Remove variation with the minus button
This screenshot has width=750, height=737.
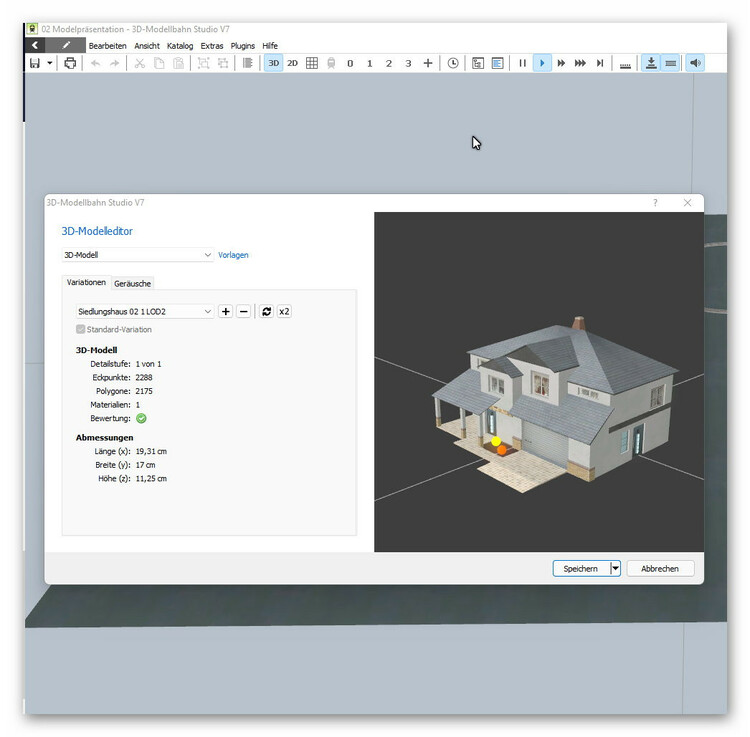click(x=243, y=312)
